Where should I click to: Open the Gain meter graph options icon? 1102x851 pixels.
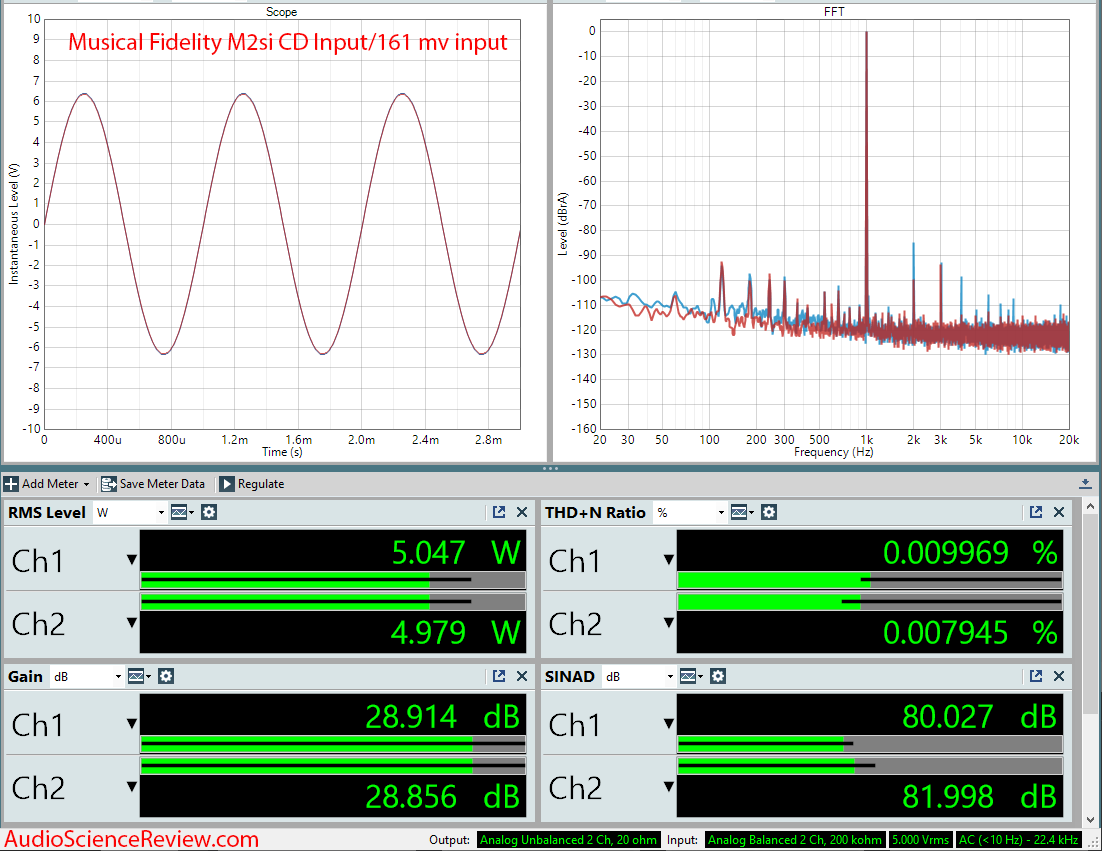click(x=139, y=676)
